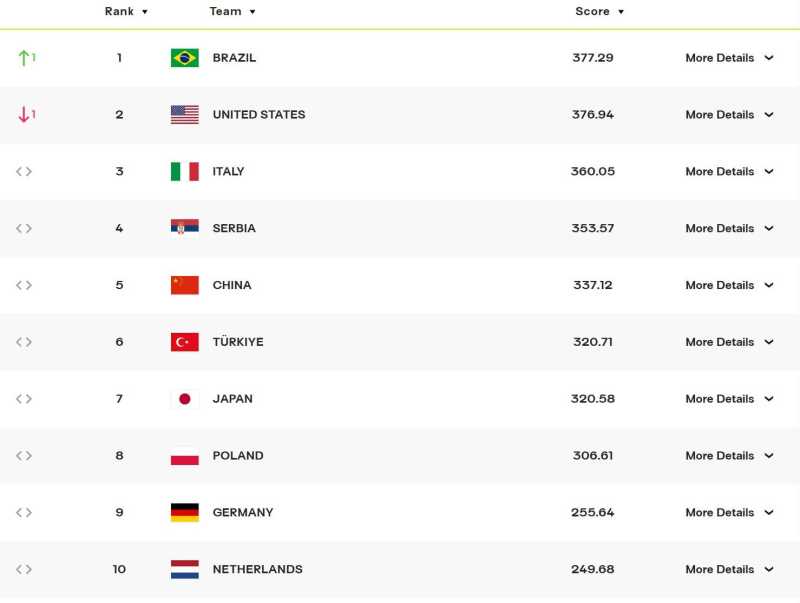Click the Brazil flag icon
The height and width of the screenshot is (603, 800).
tap(184, 58)
